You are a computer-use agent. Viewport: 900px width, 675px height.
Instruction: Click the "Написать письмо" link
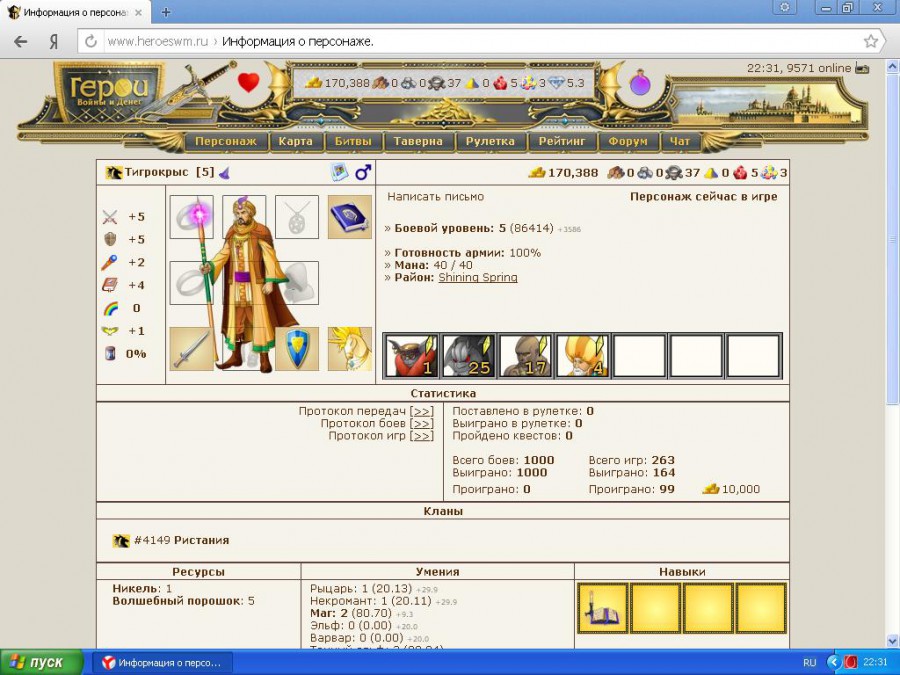coord(436,196)
